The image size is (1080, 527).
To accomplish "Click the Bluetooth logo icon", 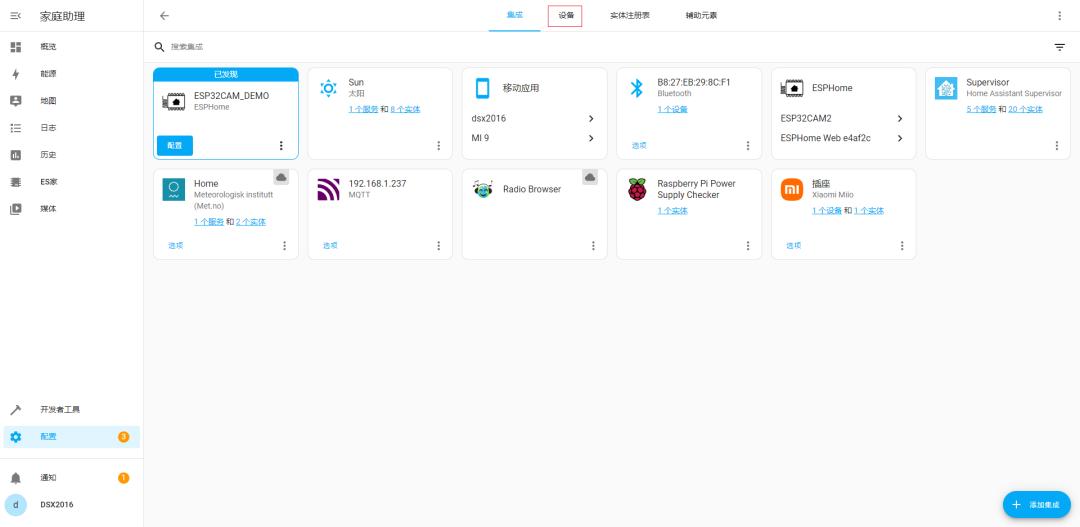I will pyautogui.click(x=637, y=88).
